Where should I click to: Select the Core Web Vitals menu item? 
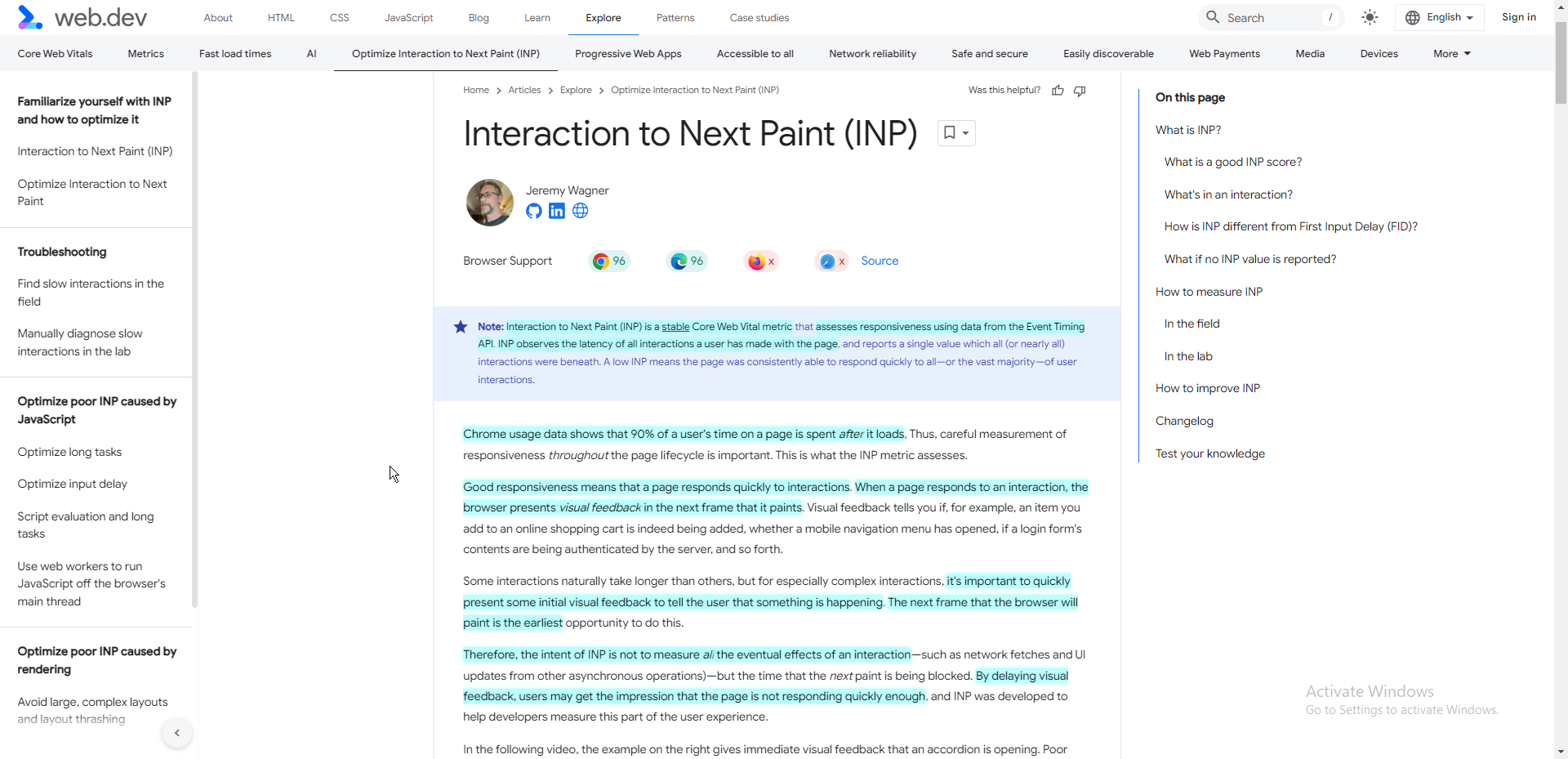point(55,53)
